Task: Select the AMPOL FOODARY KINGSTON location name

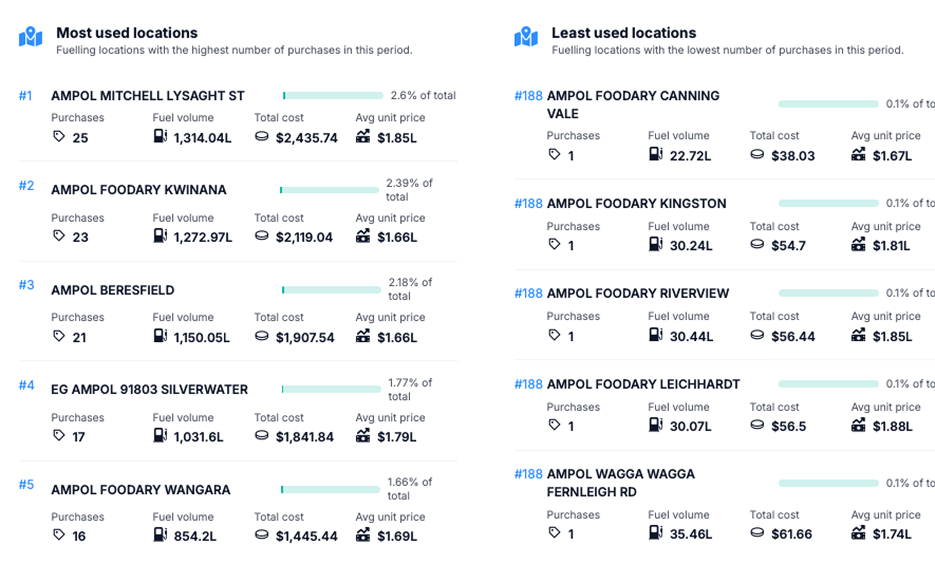Action: pyautogui.click(x=636, y=204)
